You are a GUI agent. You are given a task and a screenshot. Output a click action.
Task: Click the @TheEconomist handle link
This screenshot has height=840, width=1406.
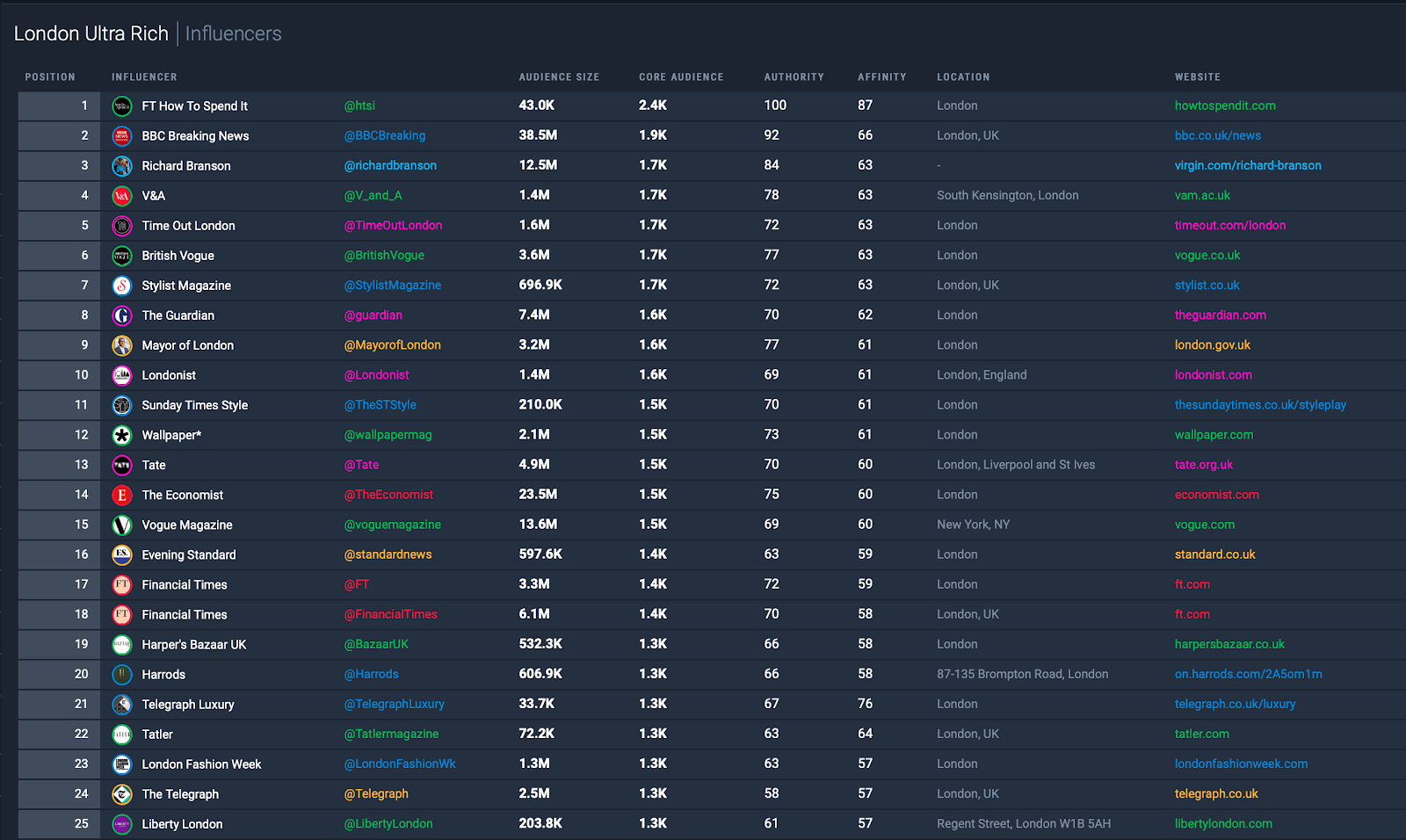388,494
